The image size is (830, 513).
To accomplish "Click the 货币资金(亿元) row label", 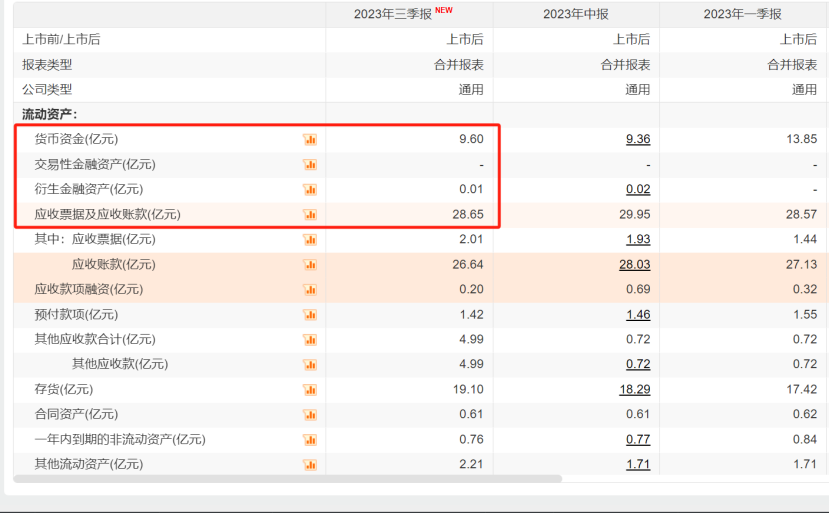I will click(x=76, y=139).
